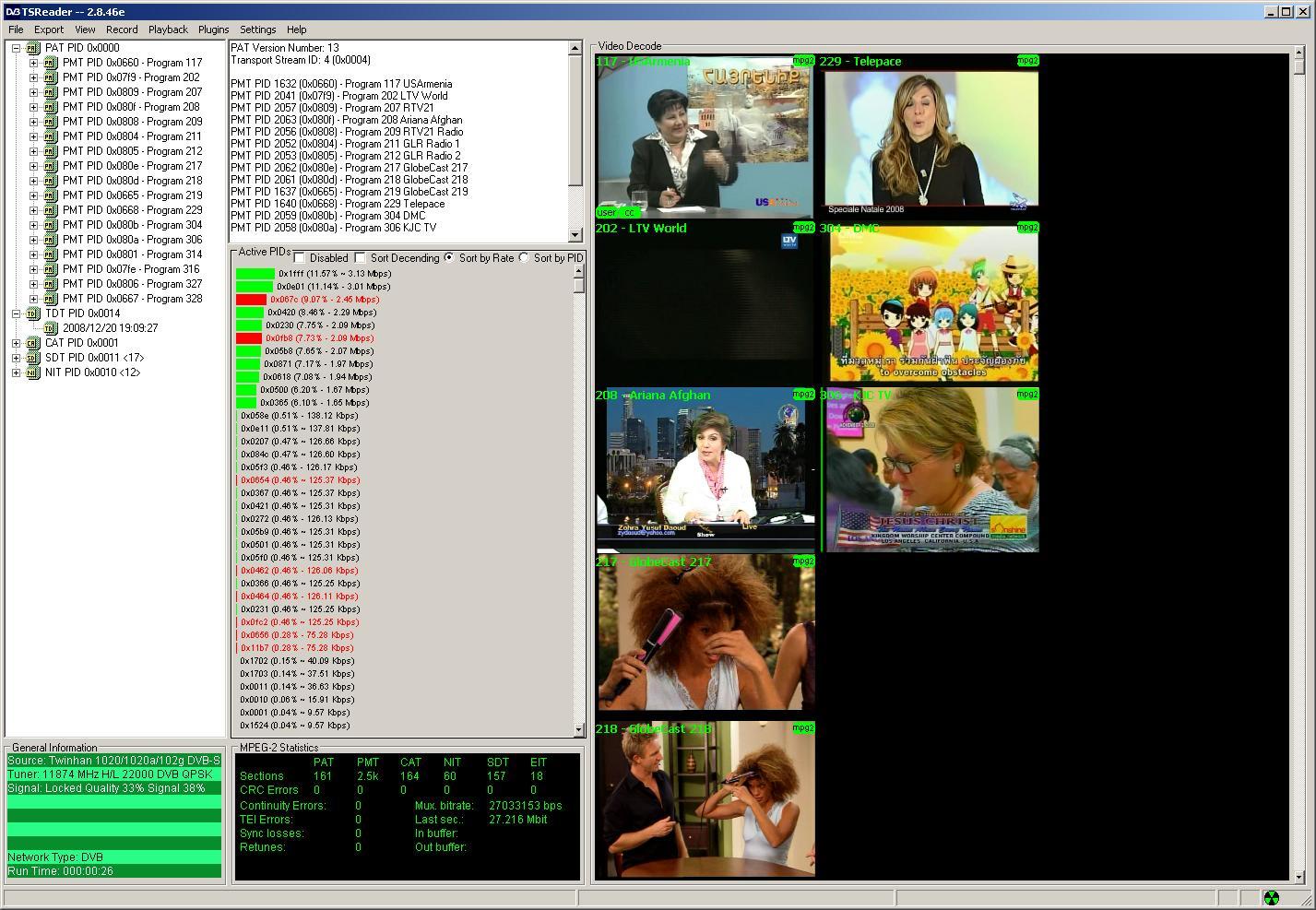Viewport: 1316px width, 910px height.
Task: Click the SDT icon beside SDT PID 0x0011
Action: click(33, 358)
